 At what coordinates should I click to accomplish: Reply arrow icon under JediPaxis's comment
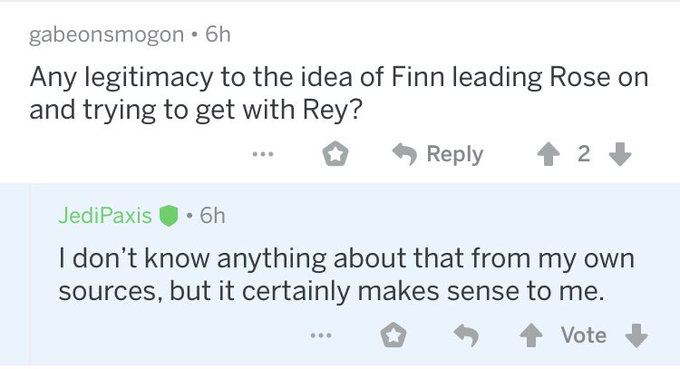466,336
